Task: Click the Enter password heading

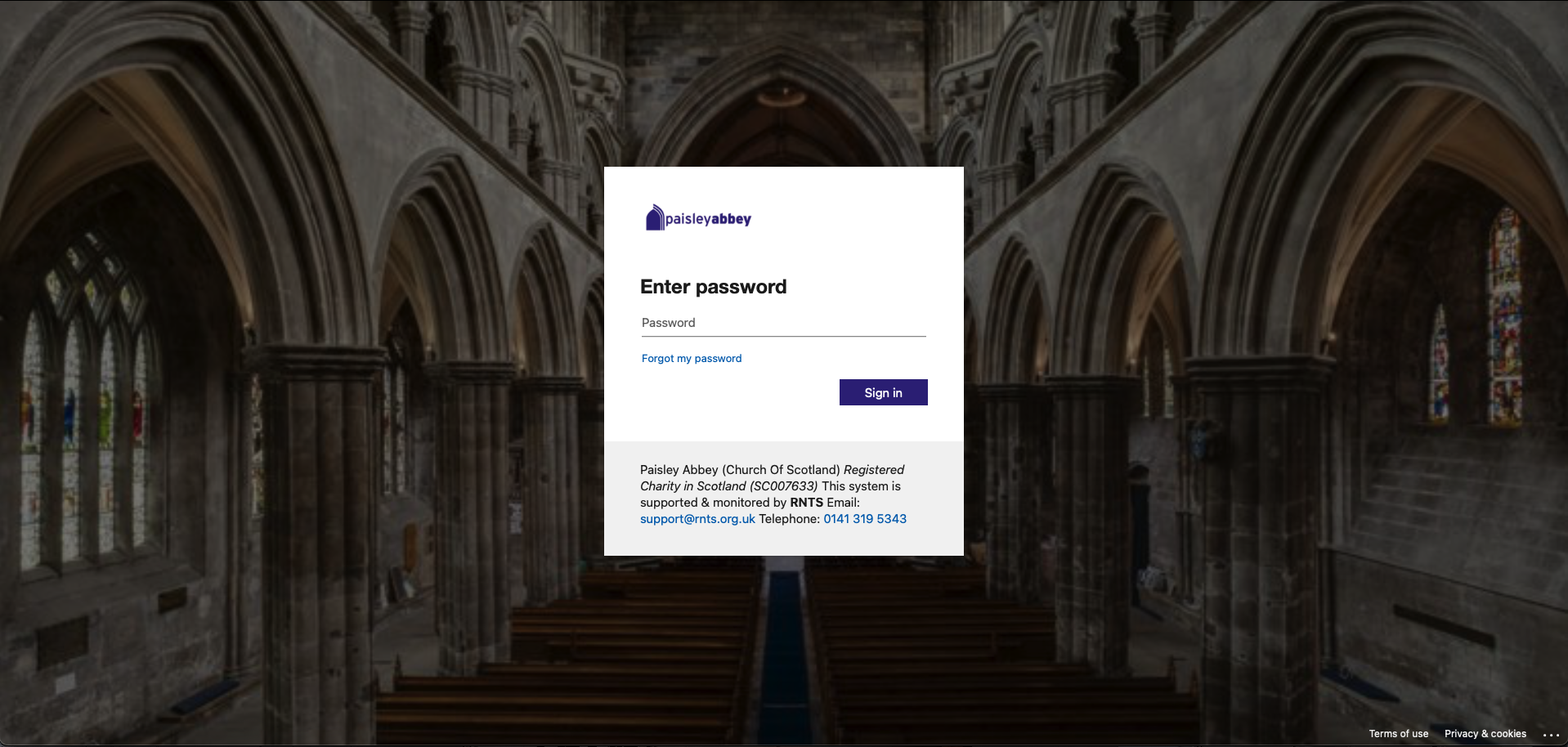Action: tap(713, 287)
